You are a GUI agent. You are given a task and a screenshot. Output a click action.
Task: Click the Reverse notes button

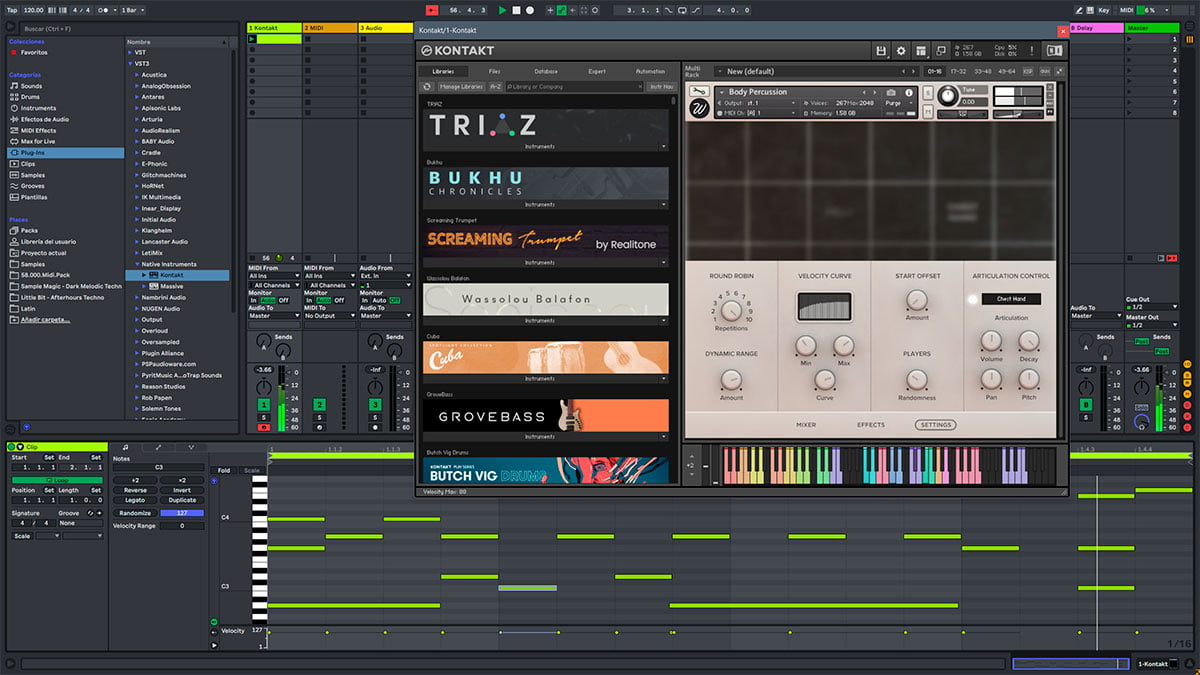pyautogui.click(x=135, y=490)
